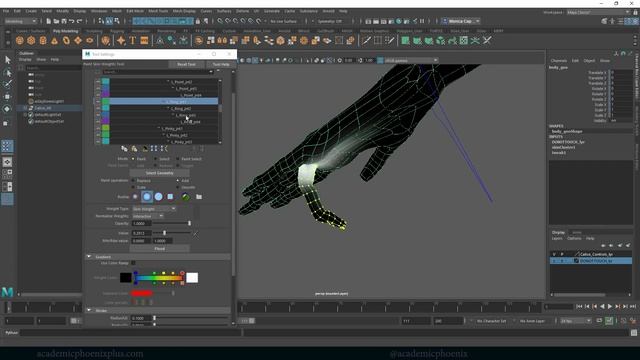This screenshot has height=360, width=640.
Task: Click the Select tool arrow in toolbox
Action: pos(7,60)
